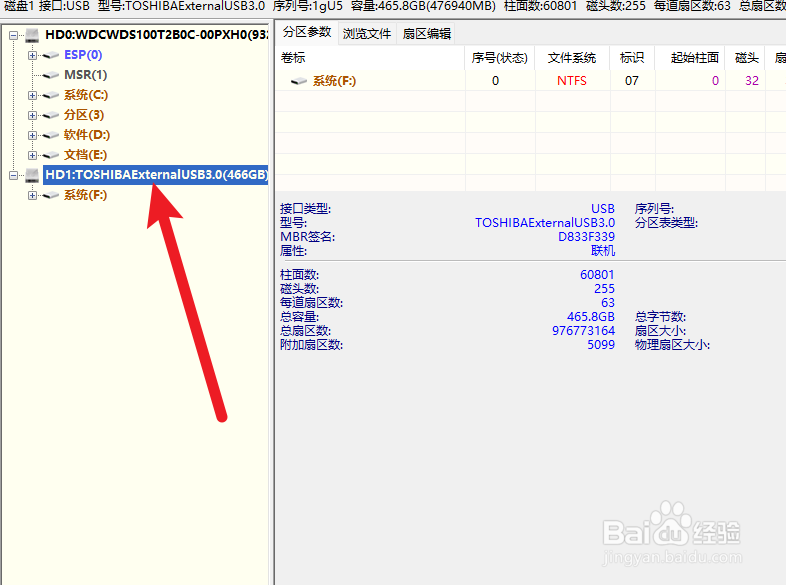This screenshot has width=786, height=585.
Task: Click the 联机 attribute value
Action: click(x=603, y=251)
